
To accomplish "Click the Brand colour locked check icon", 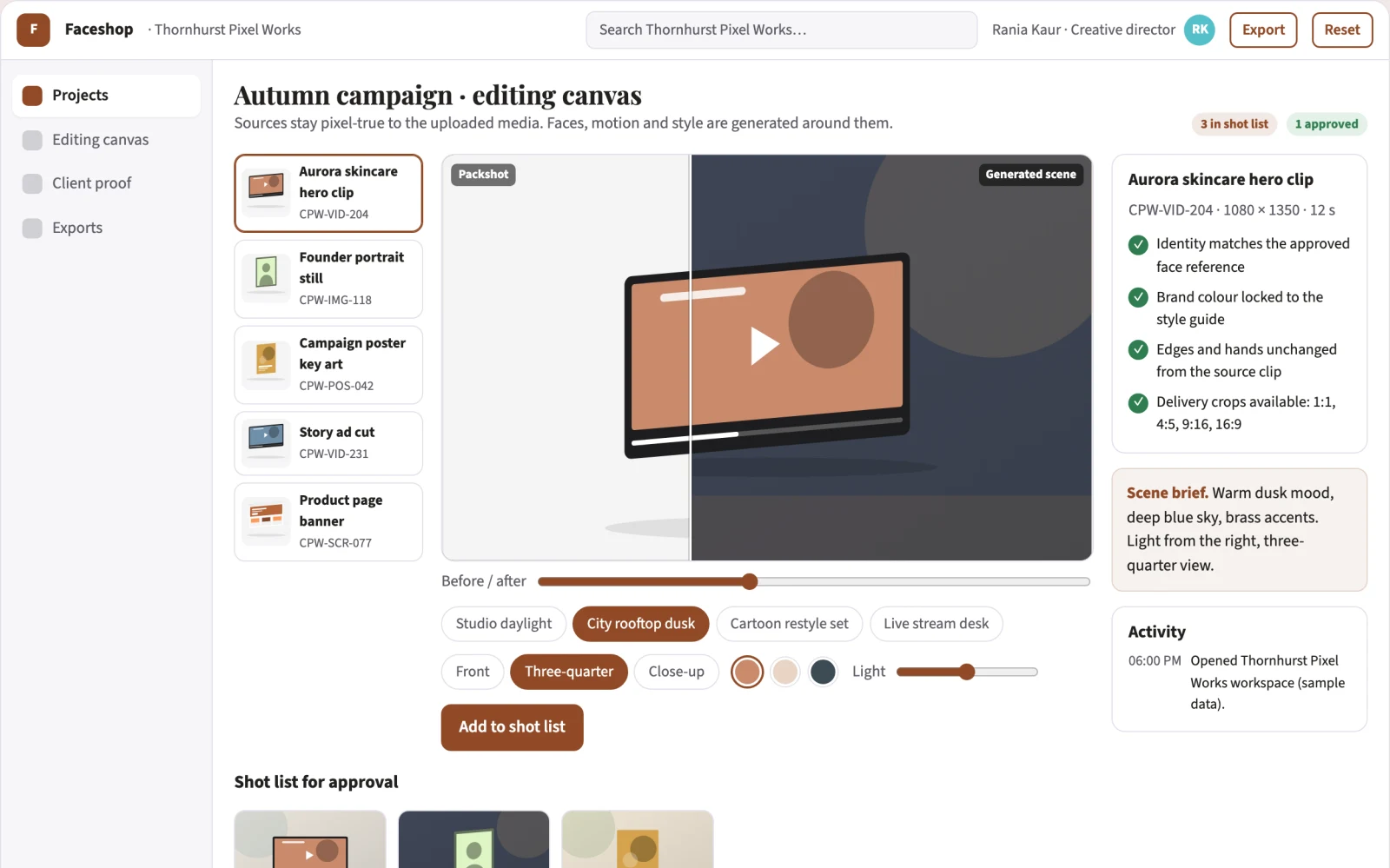I will tap(1138, 297).
